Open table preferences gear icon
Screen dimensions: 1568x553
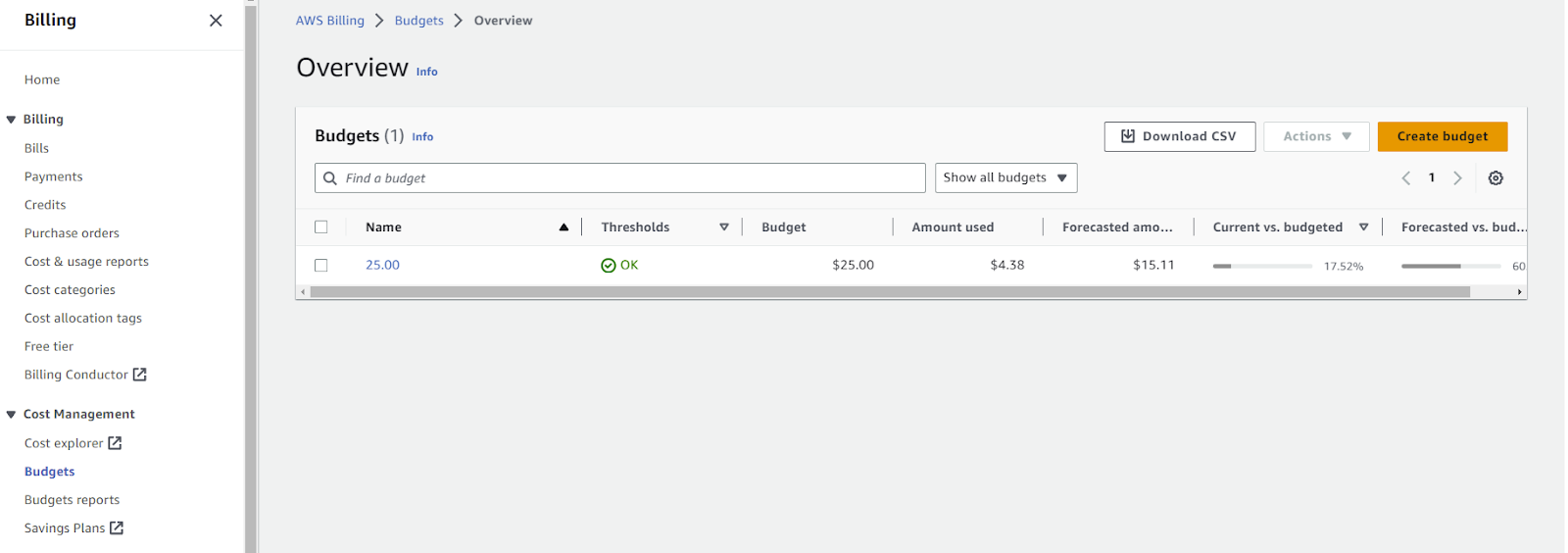pyautogui.click(x=1495, y=178)
